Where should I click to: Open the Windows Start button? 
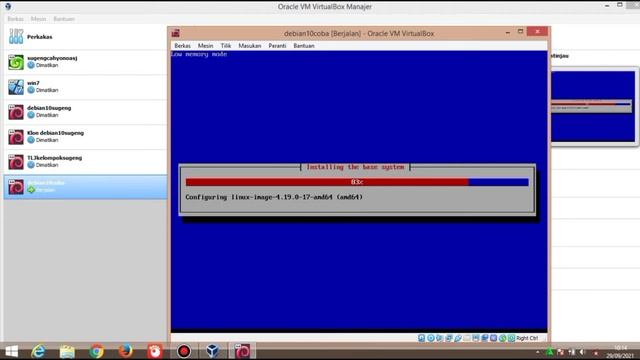coord(11,351)
